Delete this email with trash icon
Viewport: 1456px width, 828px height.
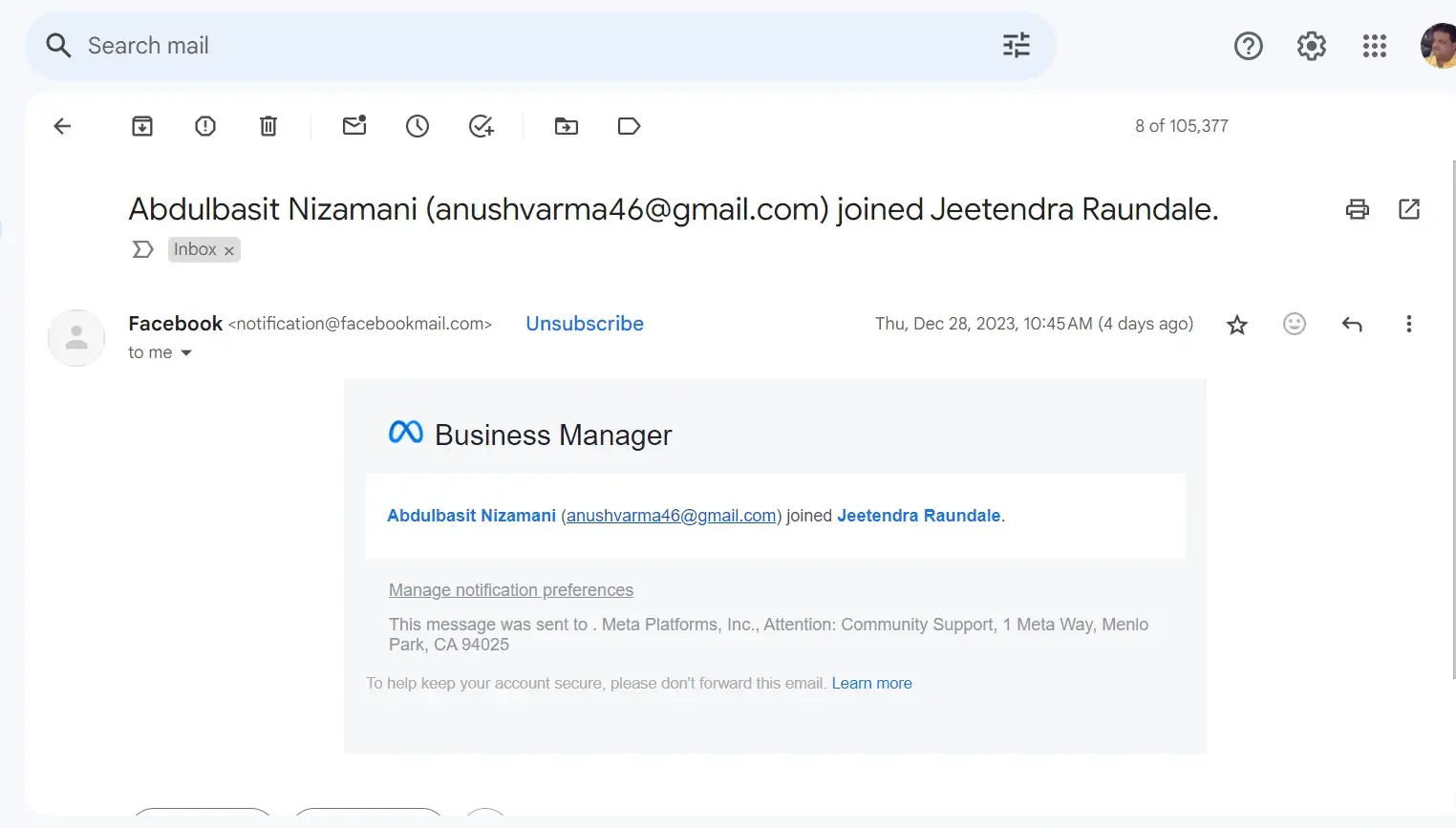coord(268,126)
